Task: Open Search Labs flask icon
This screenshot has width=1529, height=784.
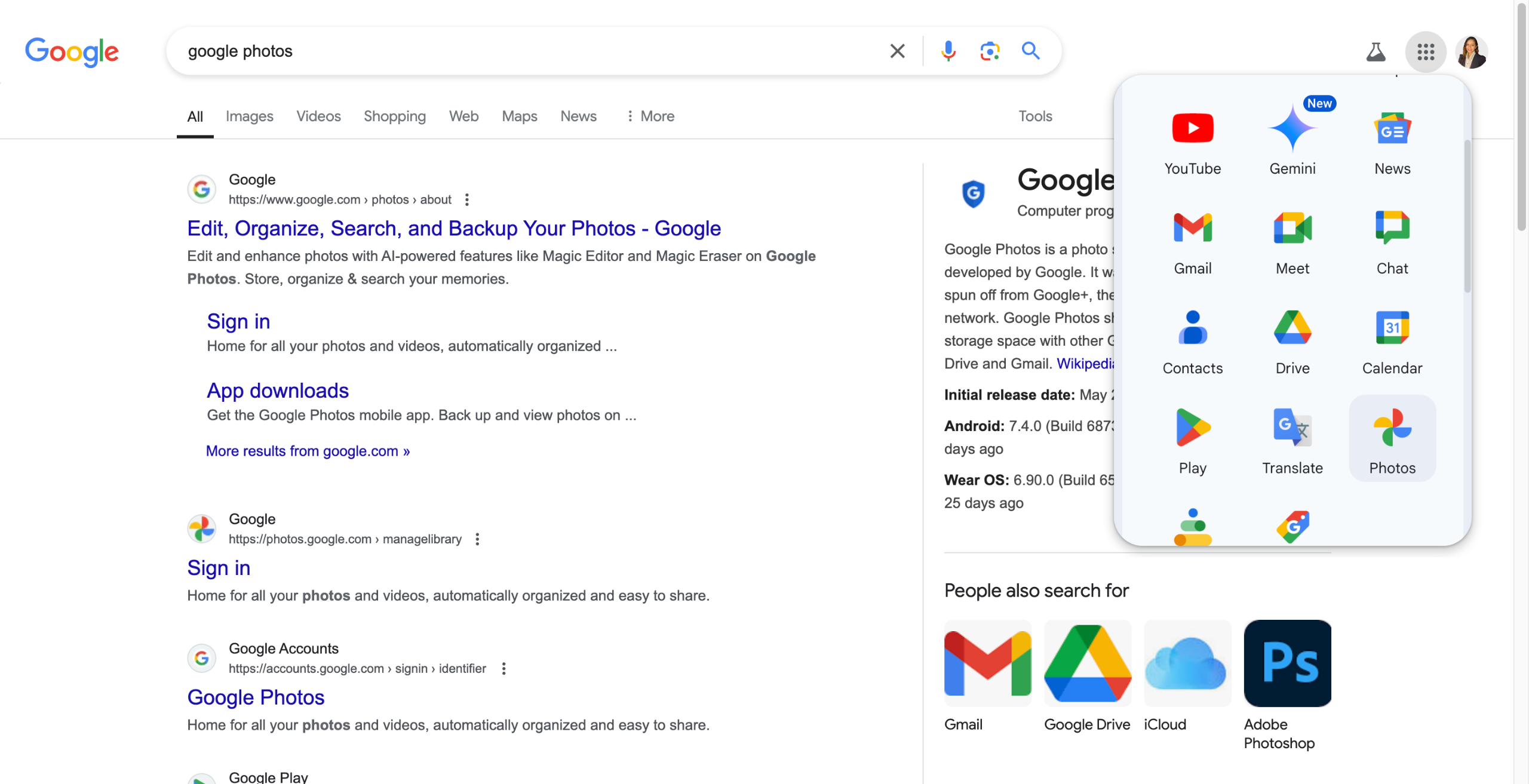Action: [x=1376, y=52]
